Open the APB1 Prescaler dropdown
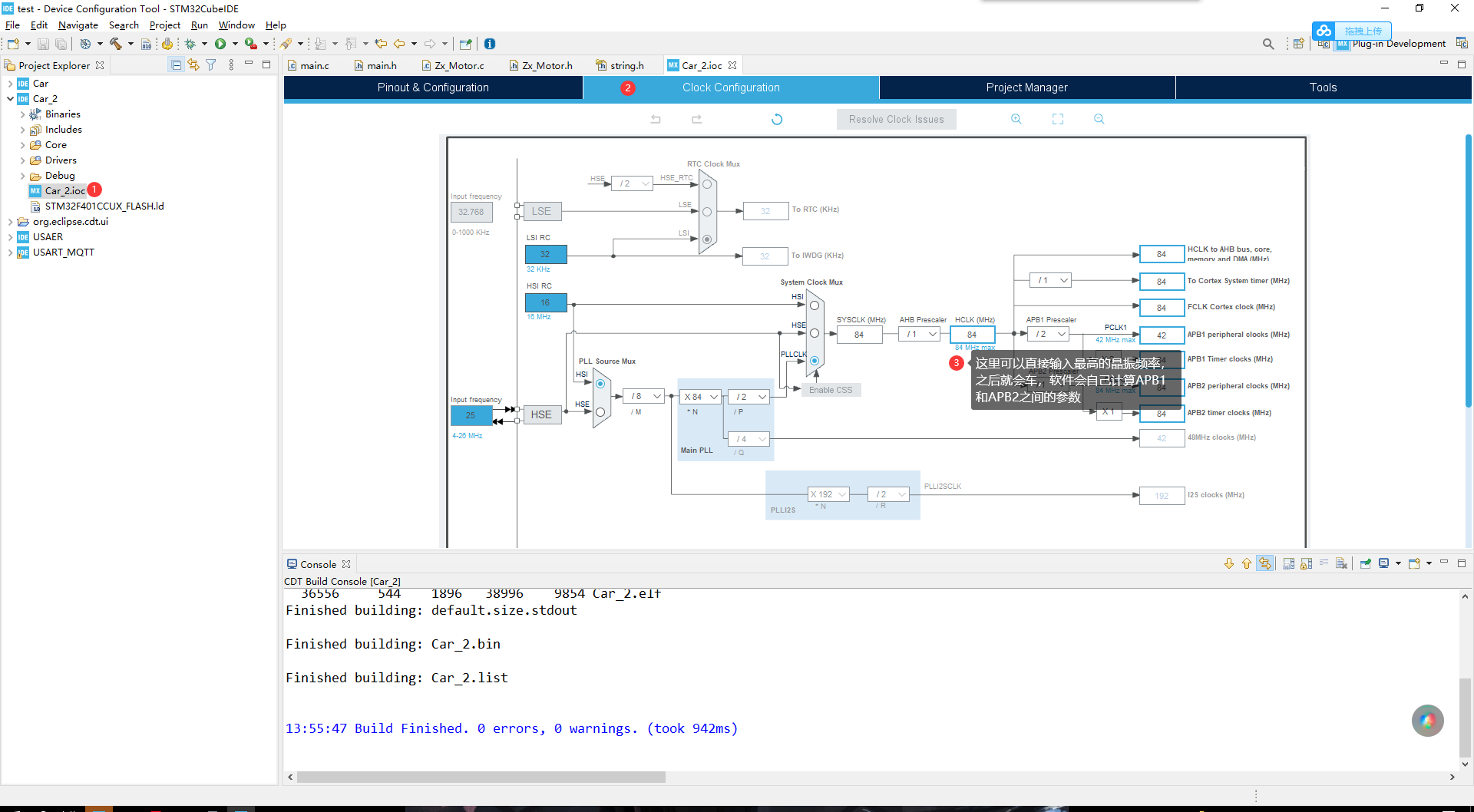1474x812 pixels. click(x=1048, y=334)
